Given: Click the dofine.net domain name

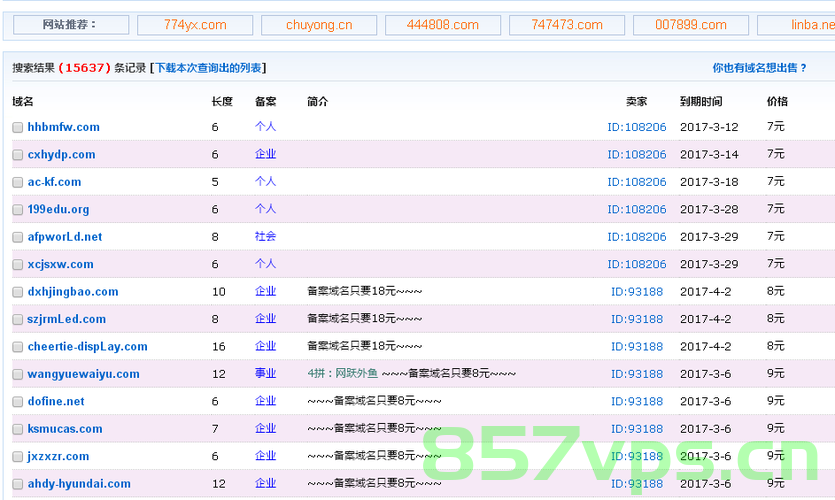Looking at the screenshot, I should [56, 401].
